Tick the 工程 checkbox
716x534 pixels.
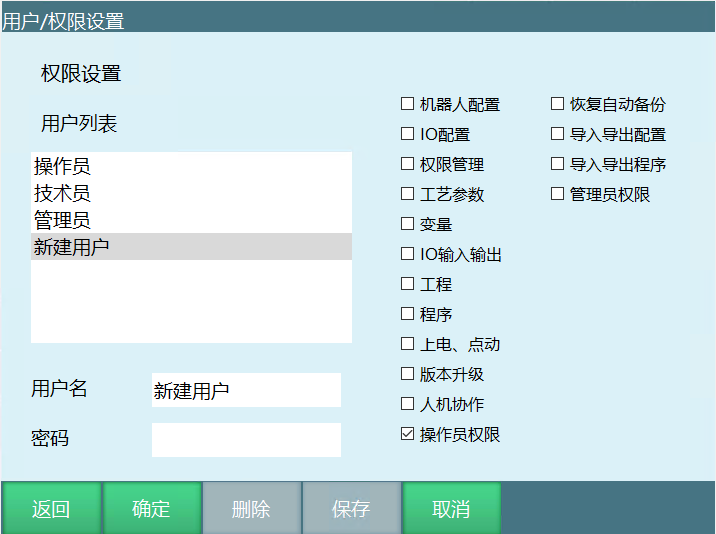(x=407, y=284)
